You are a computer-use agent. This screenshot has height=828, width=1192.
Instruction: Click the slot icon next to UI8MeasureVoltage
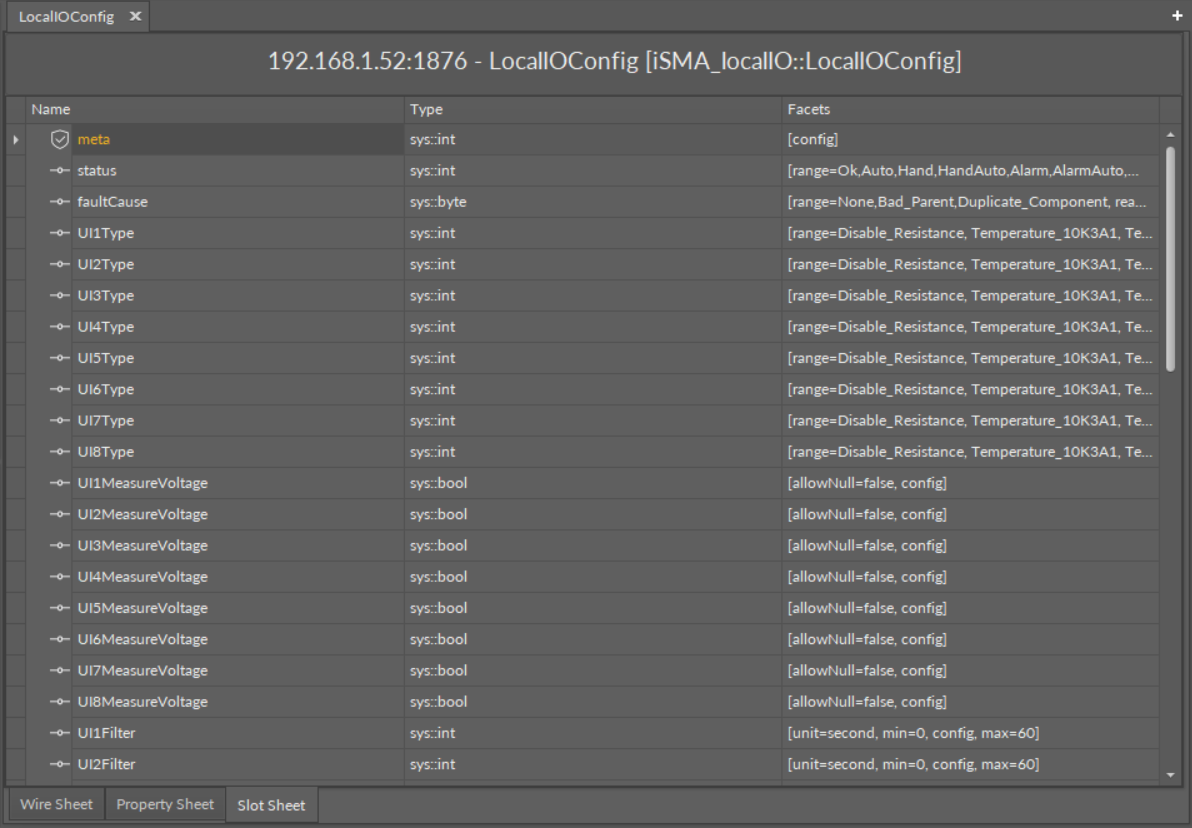[x=59, y=701]
